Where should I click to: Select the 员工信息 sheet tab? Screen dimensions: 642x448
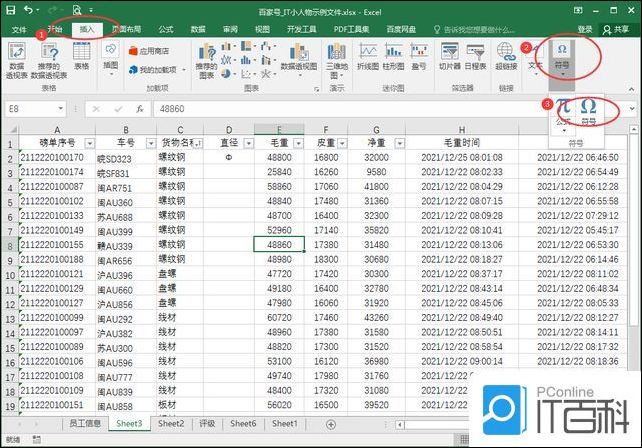[85, 423]
